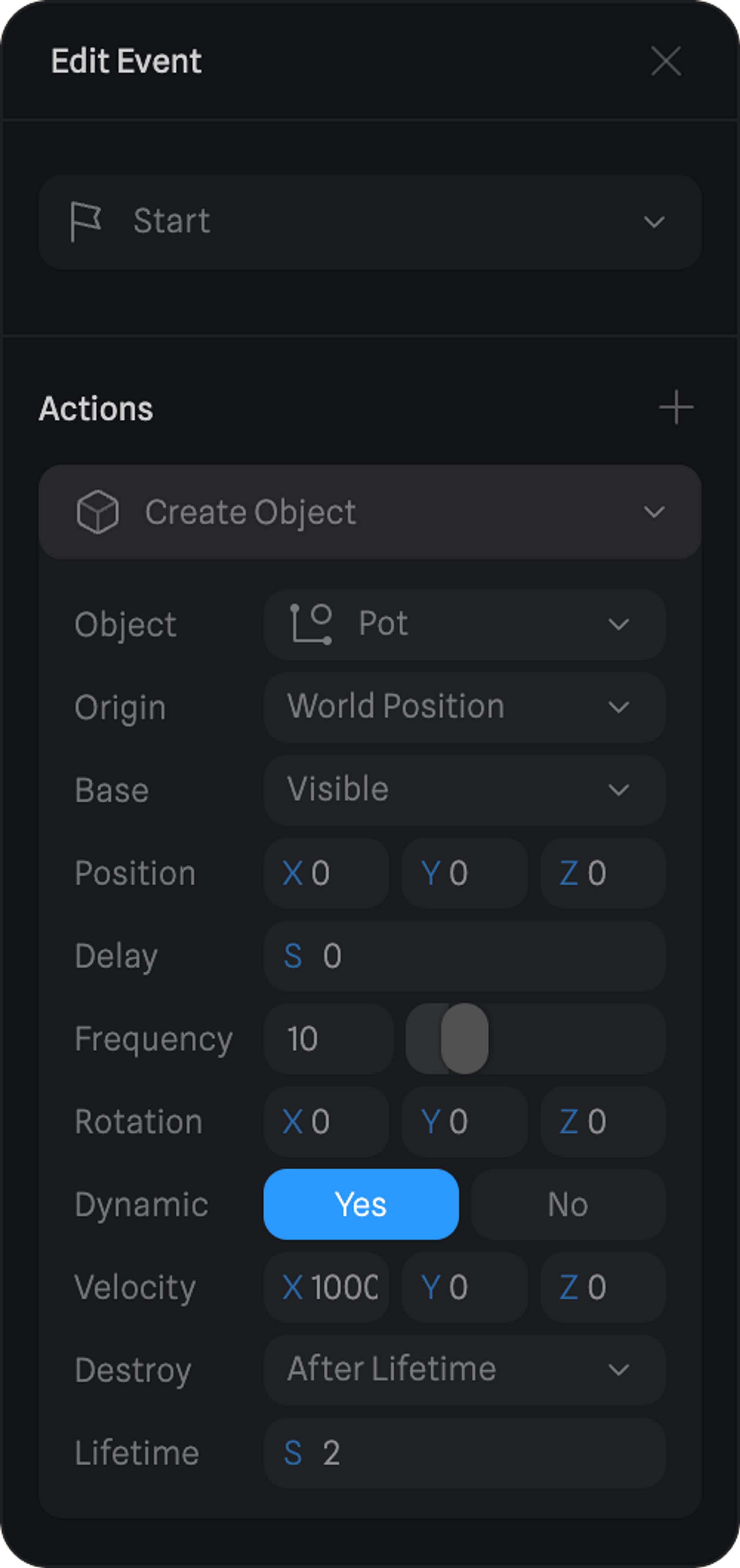Click the flag icon beside Start
The image size is (740, 1568).
tap(85, 222)
